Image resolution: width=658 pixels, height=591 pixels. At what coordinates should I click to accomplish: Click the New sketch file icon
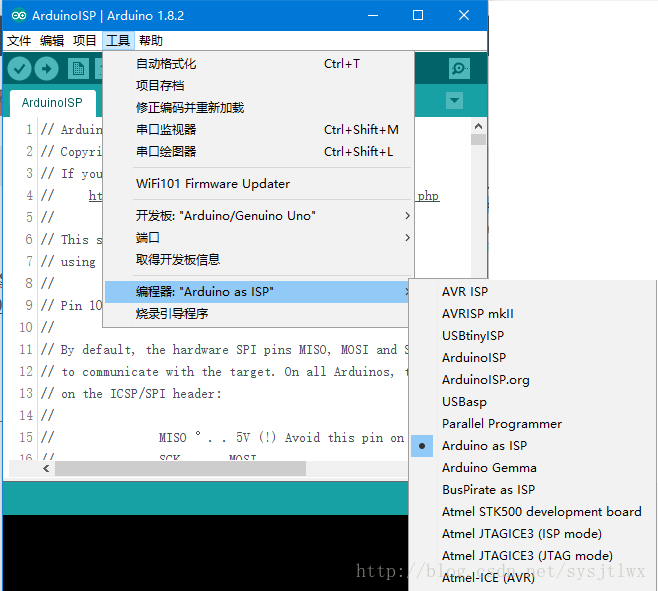tap(78, 68)
